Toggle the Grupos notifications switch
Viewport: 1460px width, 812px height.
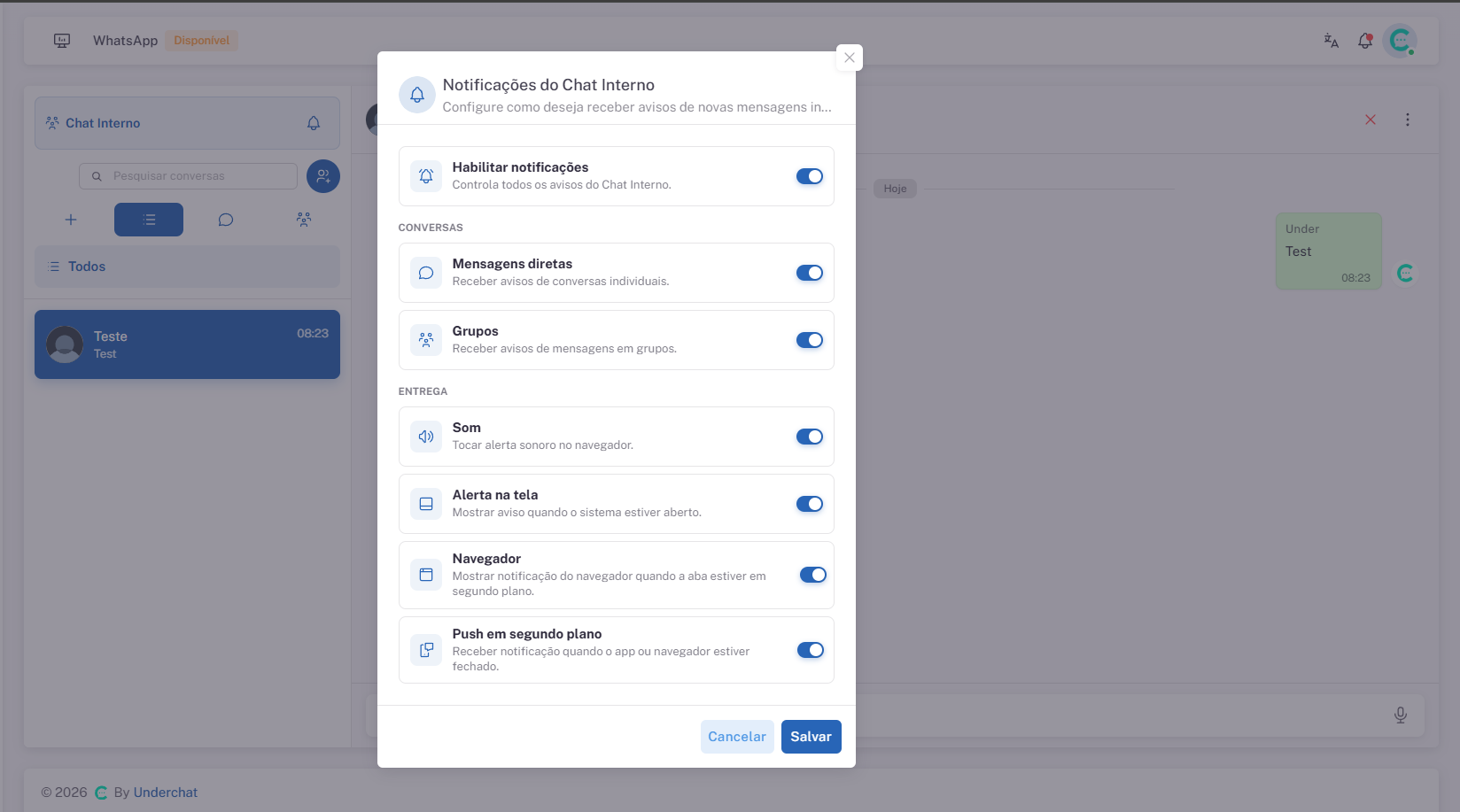tap(810, 340)
